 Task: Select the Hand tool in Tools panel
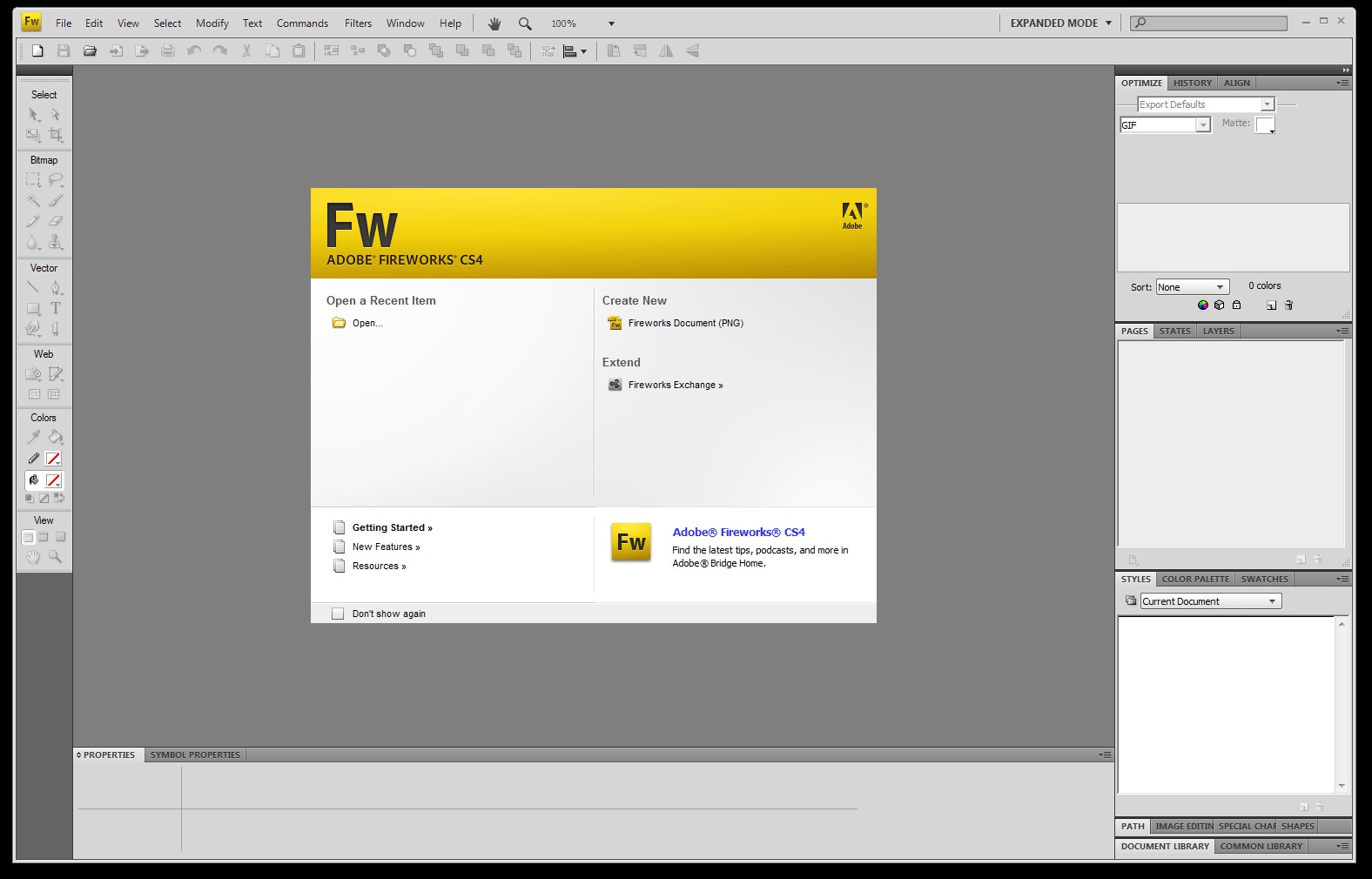click(33, 557)
